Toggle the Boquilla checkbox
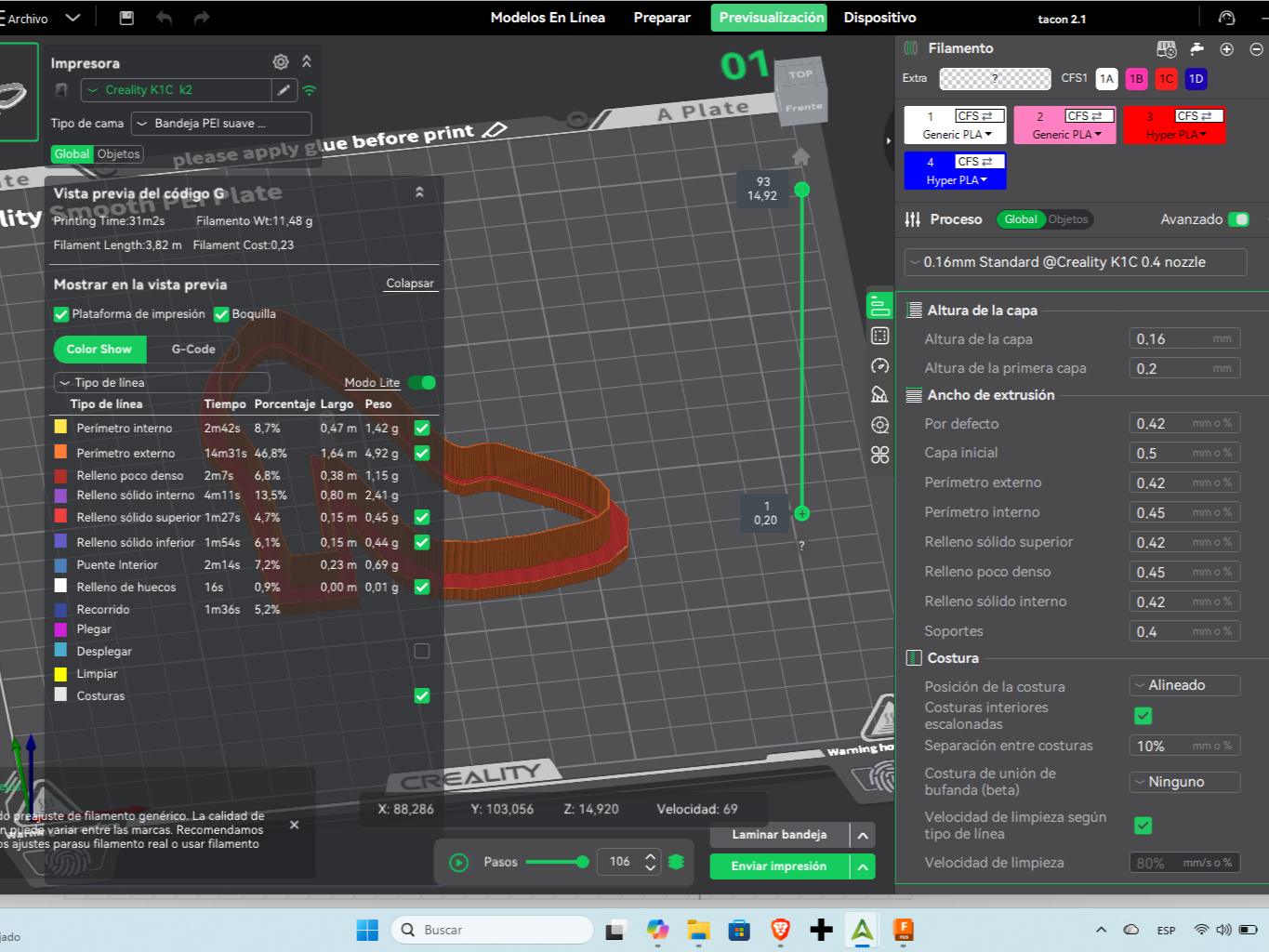 pyautogui.click(x=221, y=314)
